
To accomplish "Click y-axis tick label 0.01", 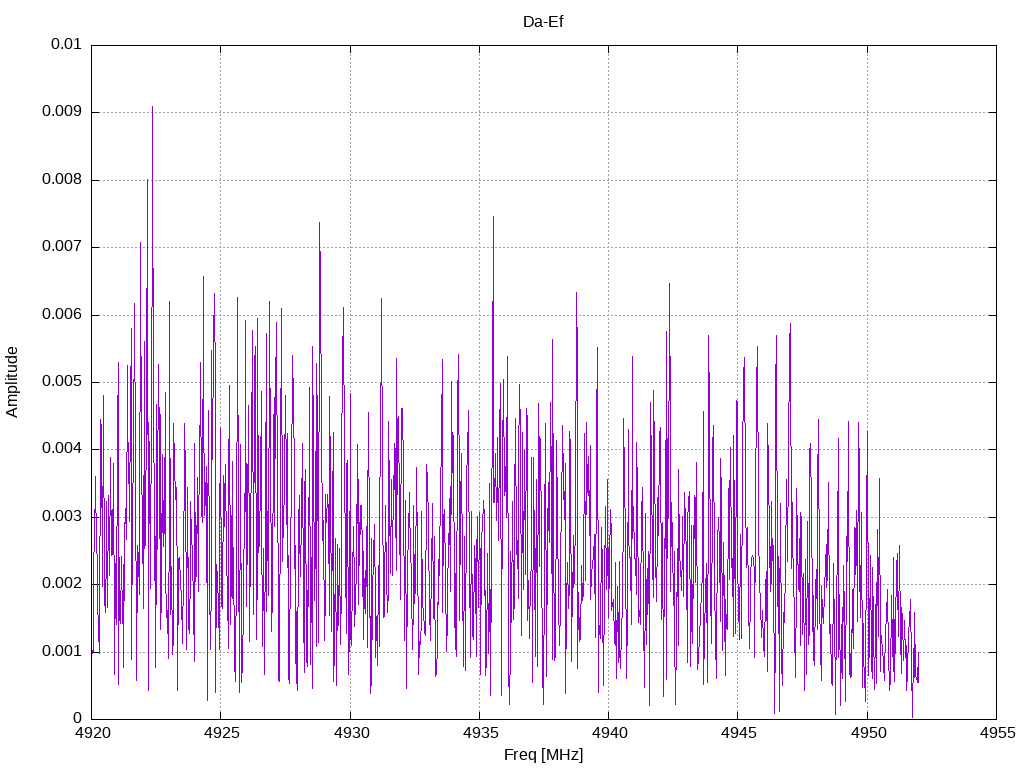I will (x=66, y=44).
